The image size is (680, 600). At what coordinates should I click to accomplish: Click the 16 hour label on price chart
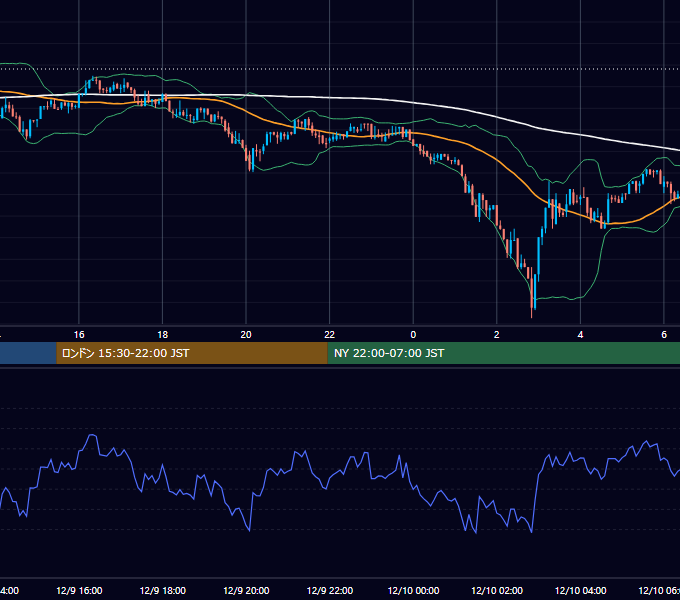(x=79, y=335)
